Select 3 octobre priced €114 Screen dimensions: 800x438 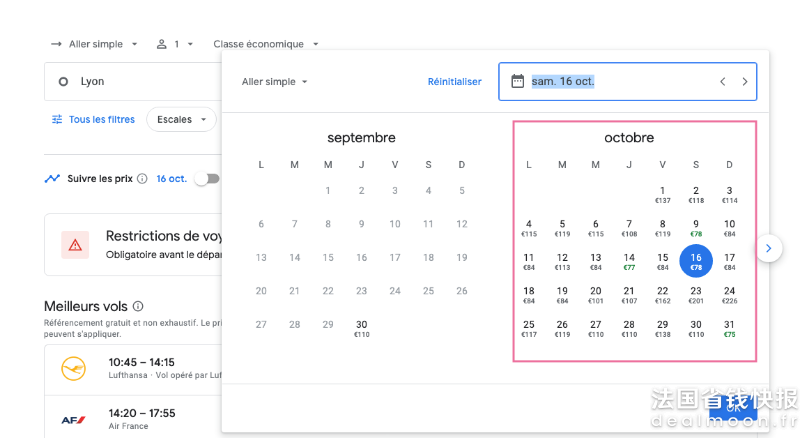pos(730,194)
